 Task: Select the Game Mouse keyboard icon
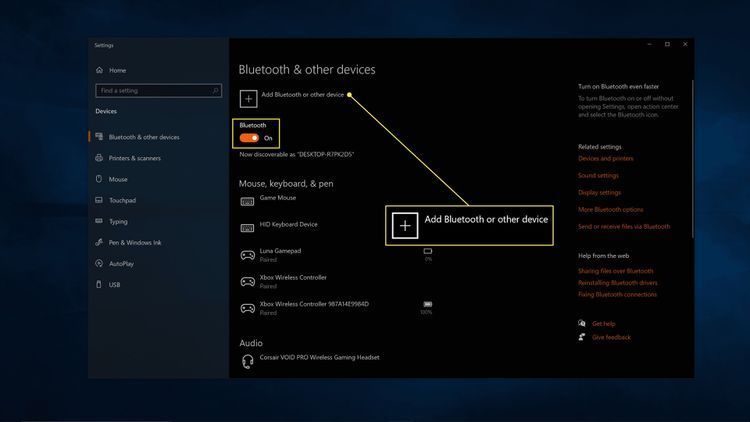(247, 201)
